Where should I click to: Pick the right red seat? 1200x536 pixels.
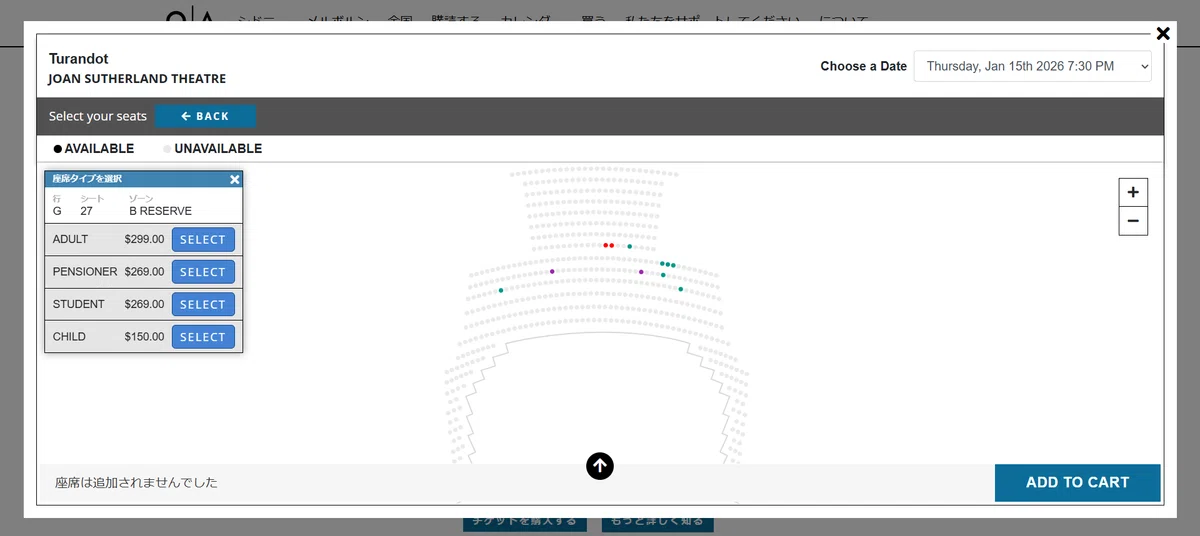point(612,245)
